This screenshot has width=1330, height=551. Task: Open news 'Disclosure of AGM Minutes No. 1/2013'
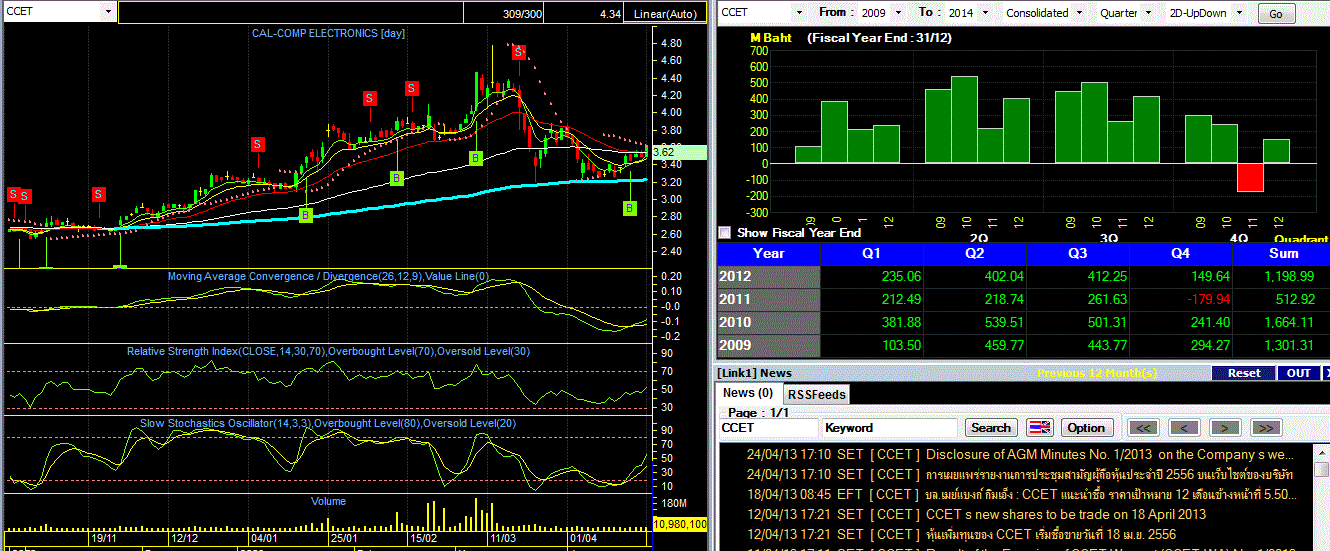pyautogui.click(x=1018, y=454)
